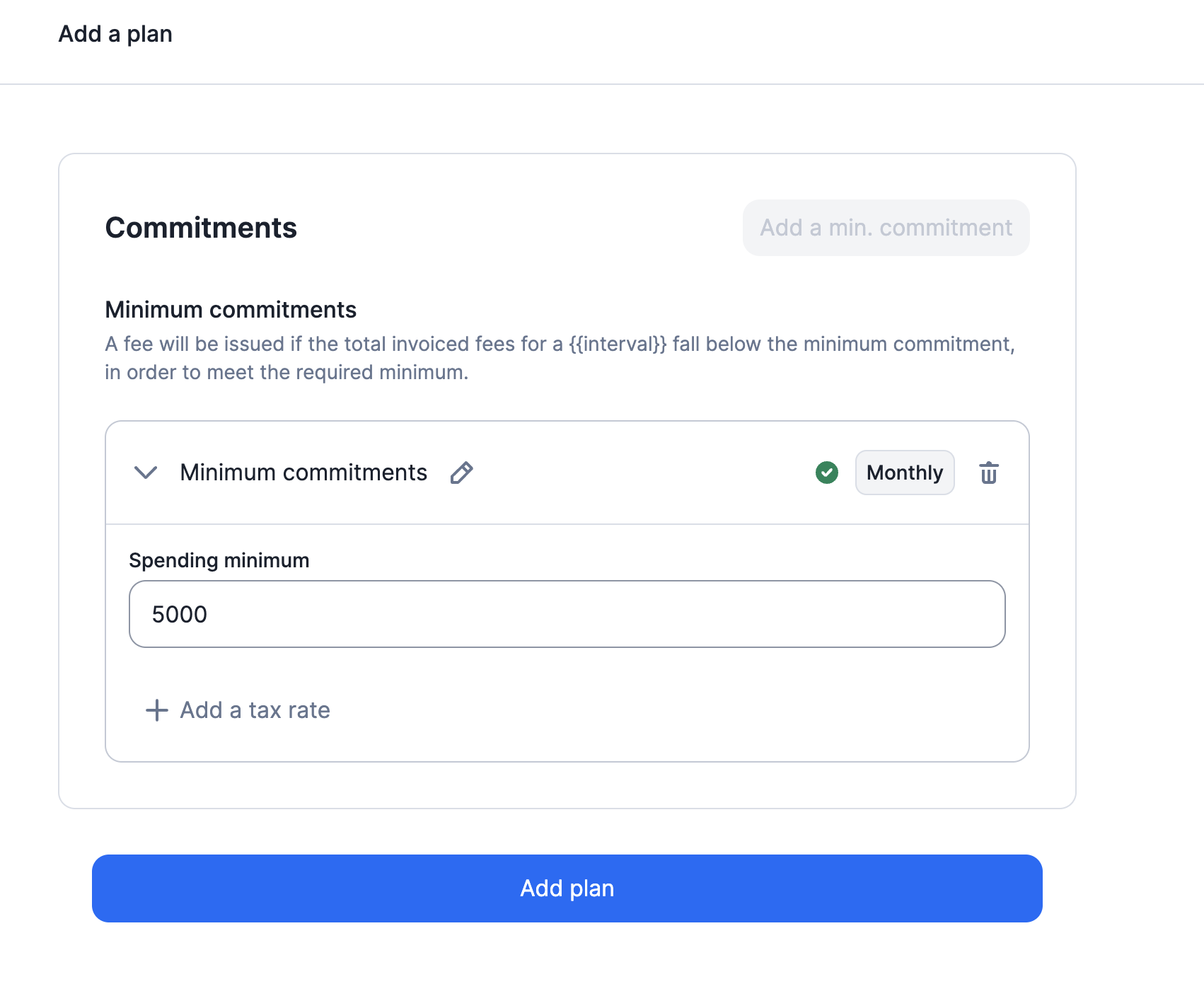Toggle accordion via its Minimum commitments title
The width and height of the screenshot is (1204, 996).
tap(303, 473)
